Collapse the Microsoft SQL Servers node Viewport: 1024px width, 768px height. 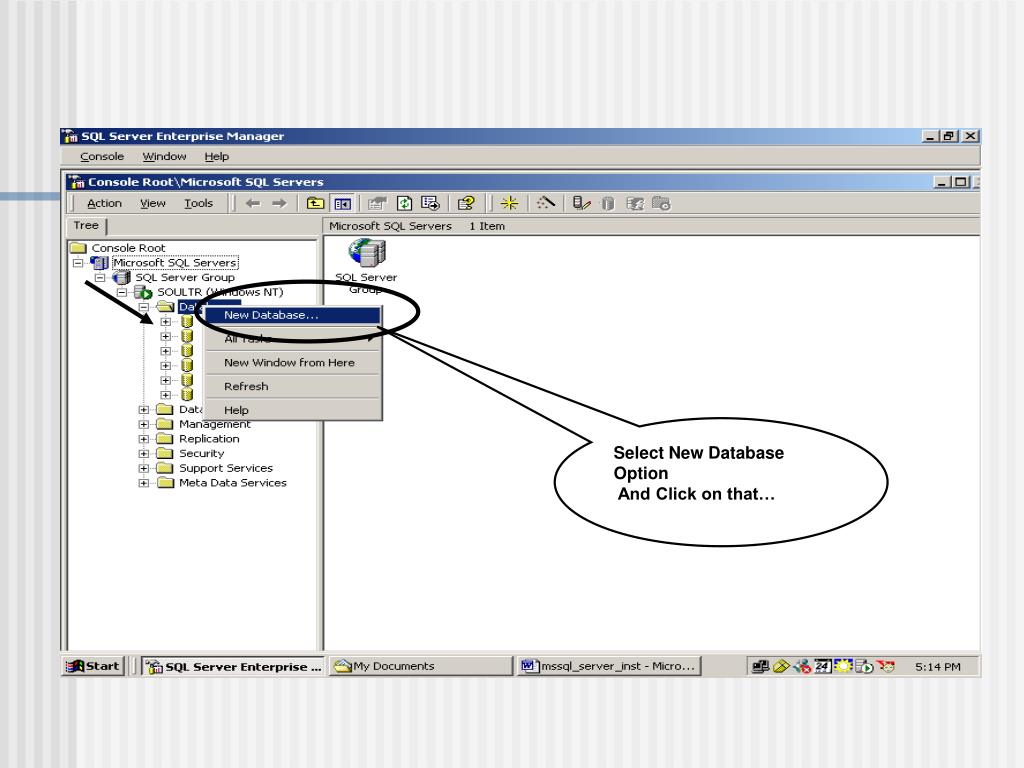pos(78,263)
